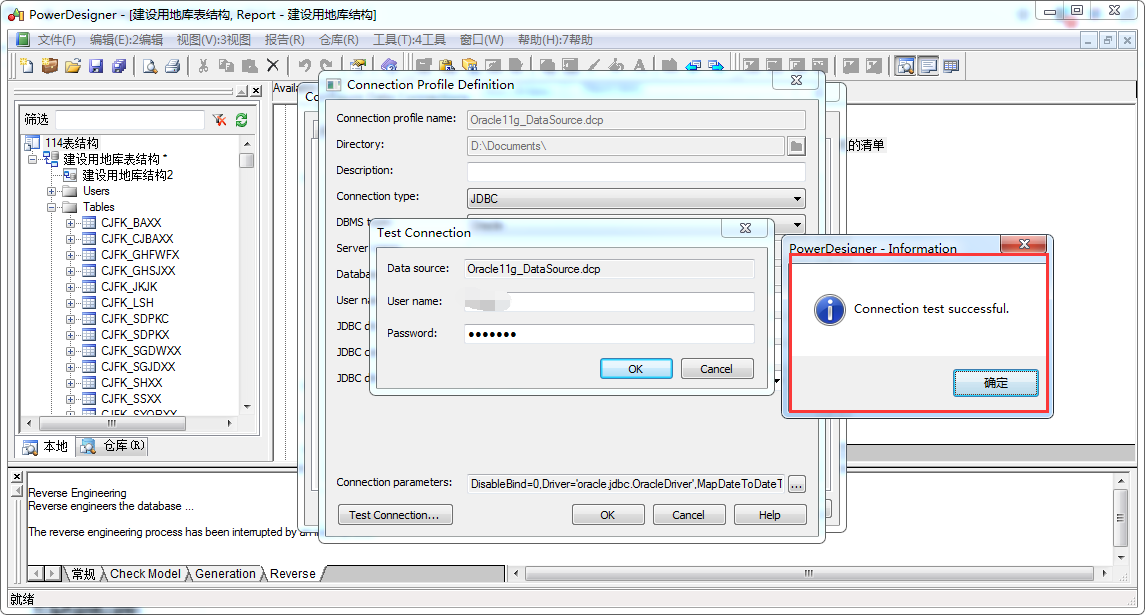
Task: Click the Print icon
Action: coord(172,65)
